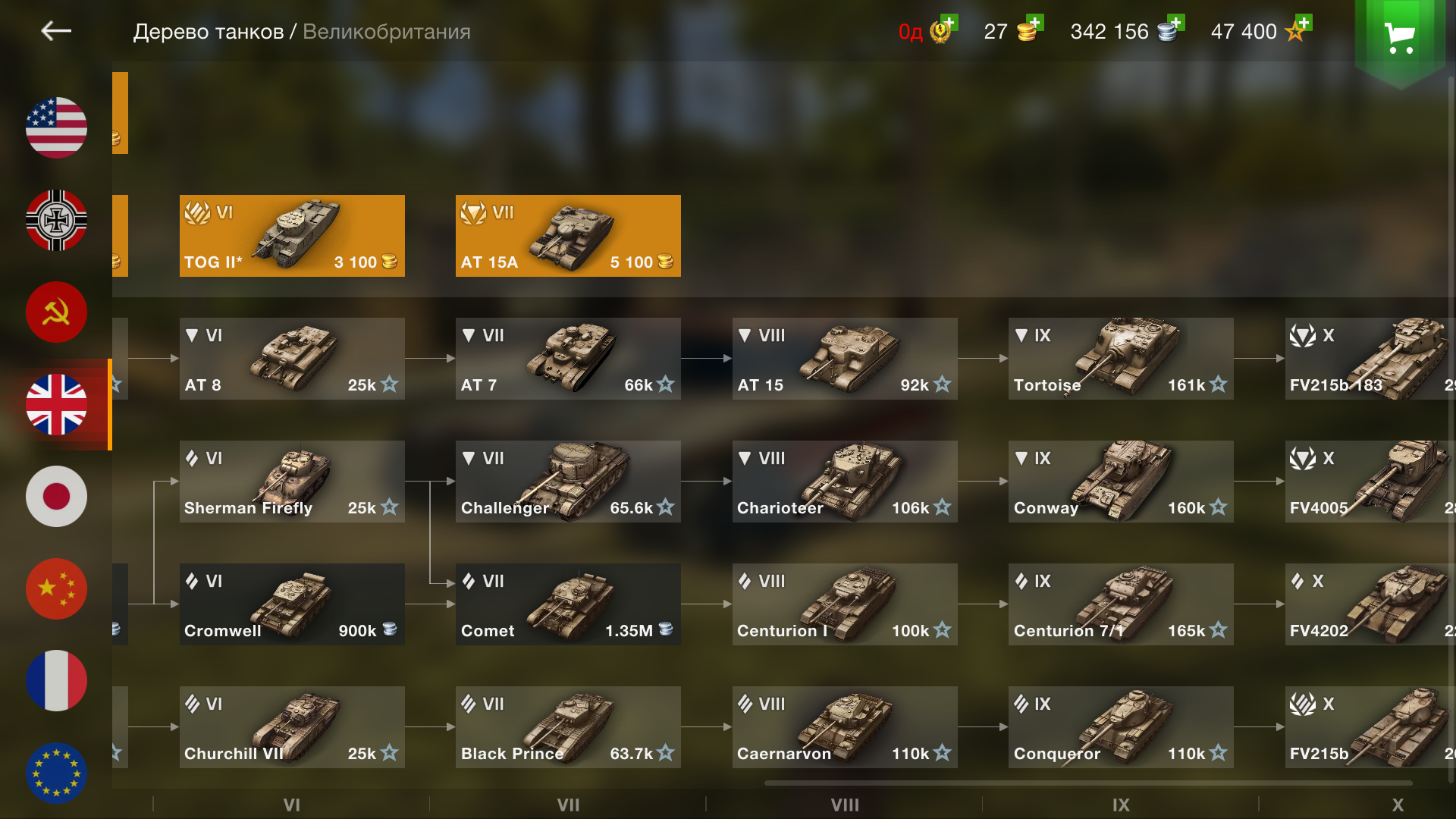The height and width of the screenshot is (819, 1456).
Task: Select the France flag nation
Action: coord(56,681)
